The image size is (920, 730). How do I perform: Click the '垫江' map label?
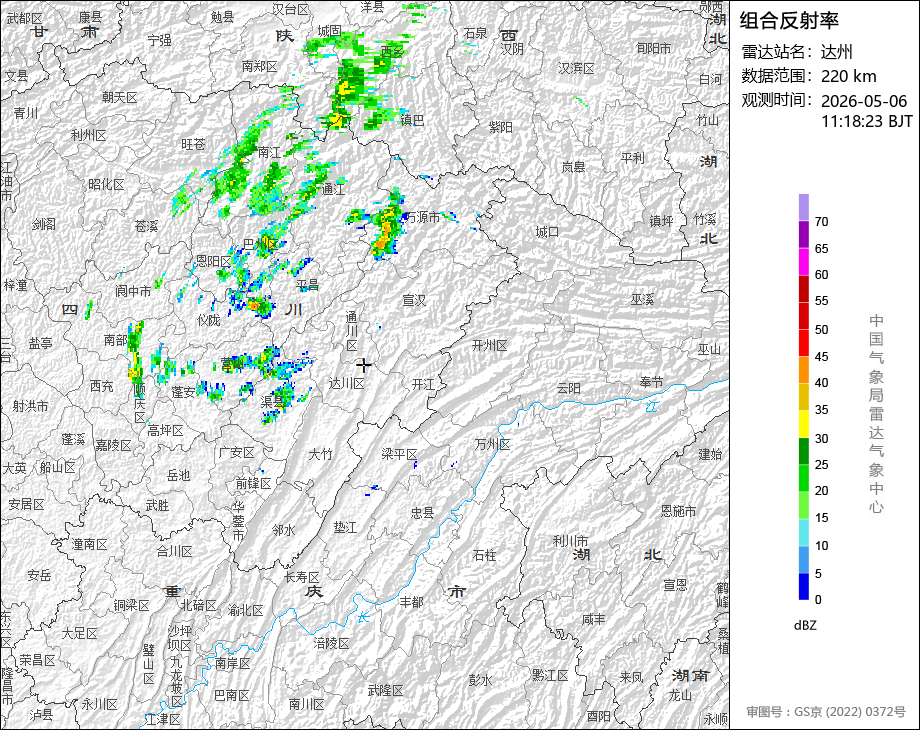(344, 528)
